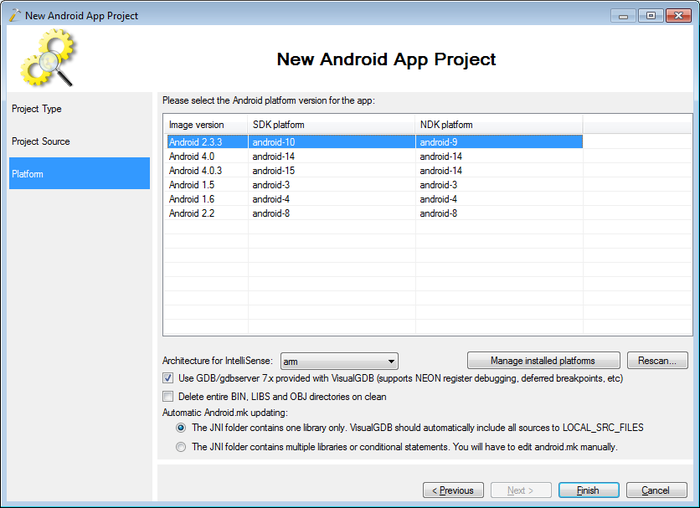This screenshot has width=700, height=508.
Task: Select JNI folder contains multiple libraries option
Action: (x=181, y=447)
